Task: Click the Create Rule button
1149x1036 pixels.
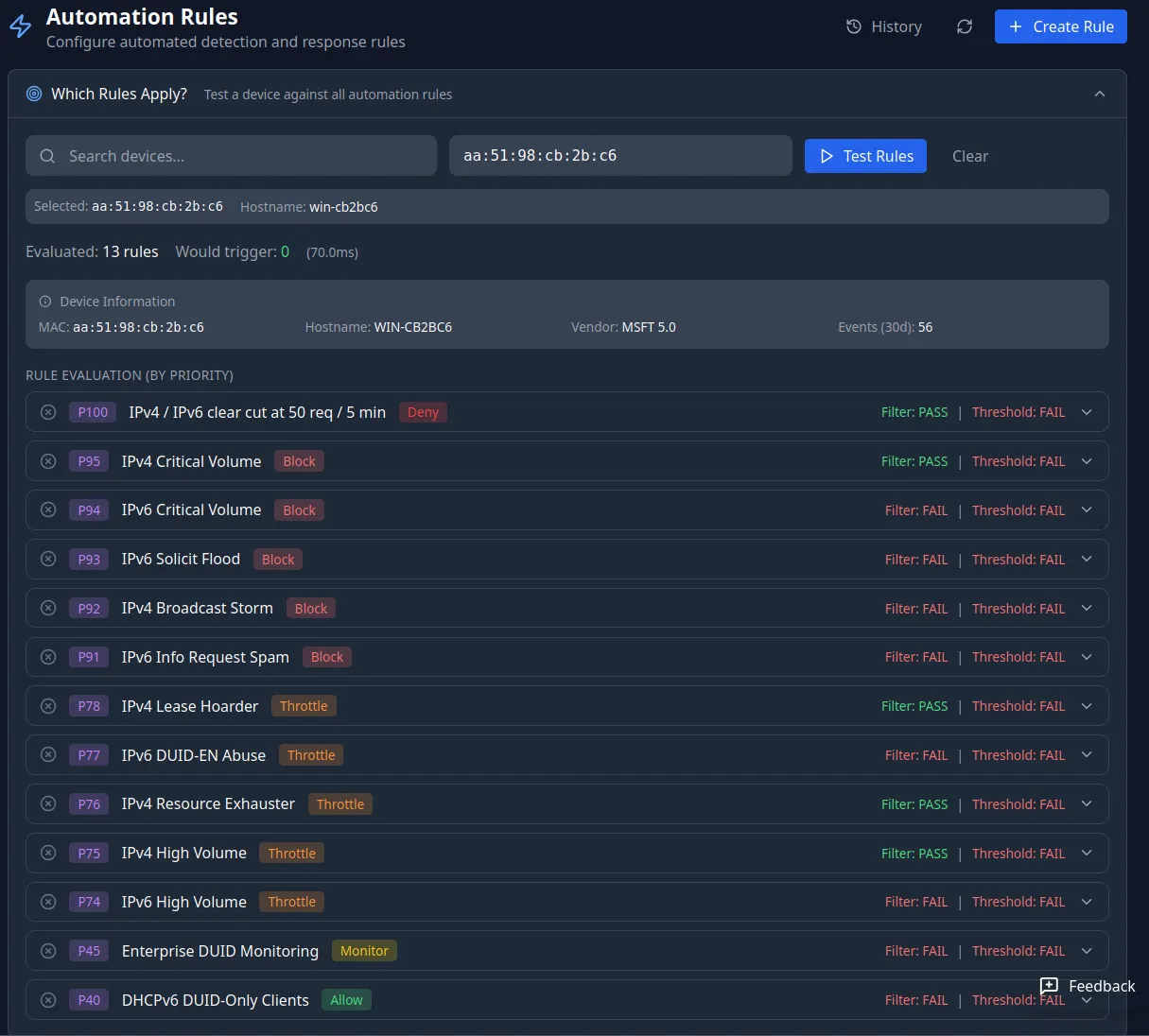Action: (x=1061, y=26)
